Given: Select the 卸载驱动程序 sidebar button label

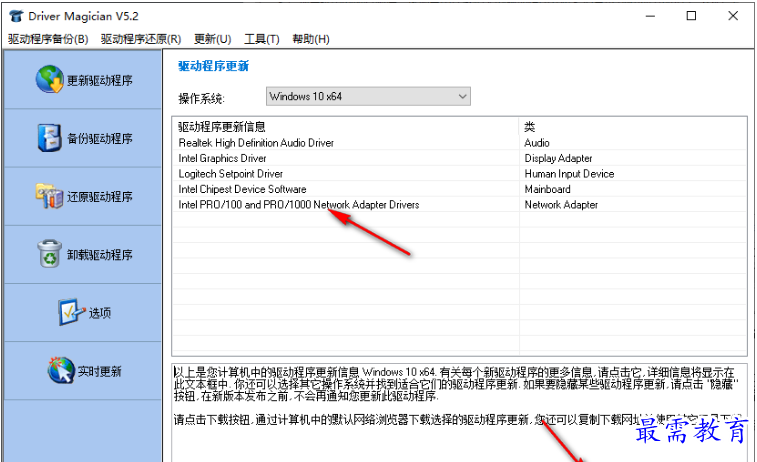Looking at the screenshot, I should (99, 254).
